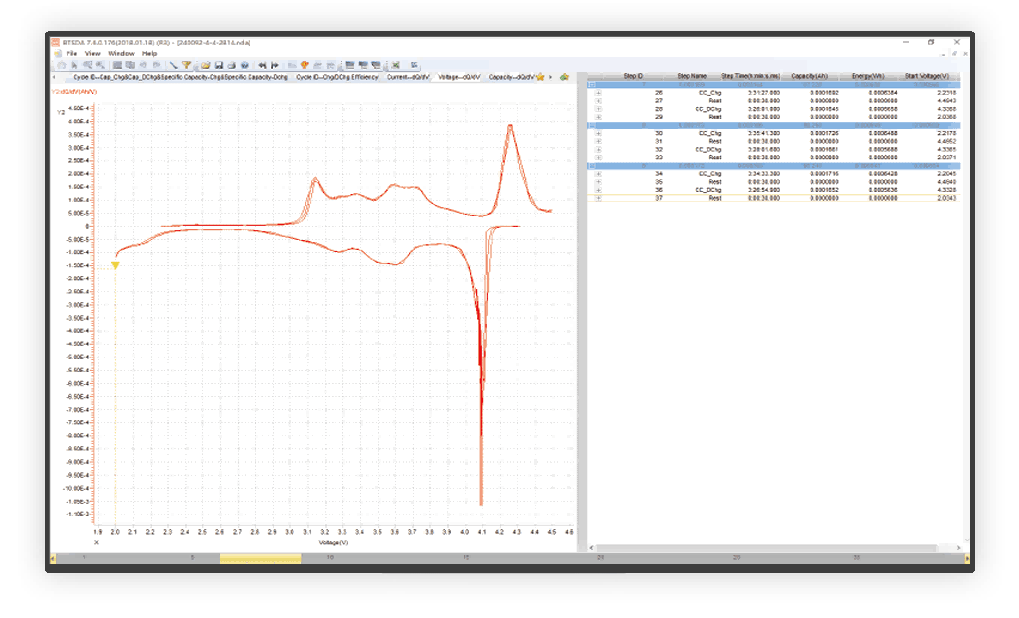1019x618 pixels.
Task: Click the Excel export icon
Action: 395,65
